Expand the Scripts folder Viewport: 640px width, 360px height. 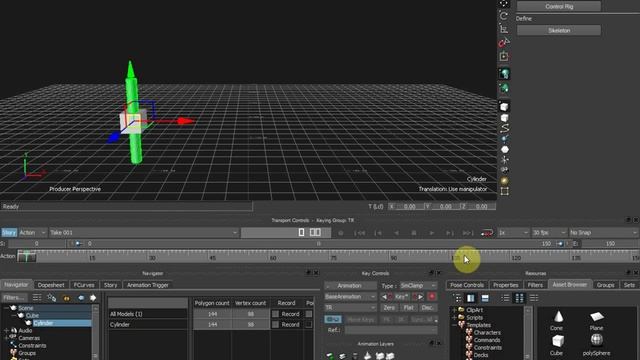coord(454,318)
